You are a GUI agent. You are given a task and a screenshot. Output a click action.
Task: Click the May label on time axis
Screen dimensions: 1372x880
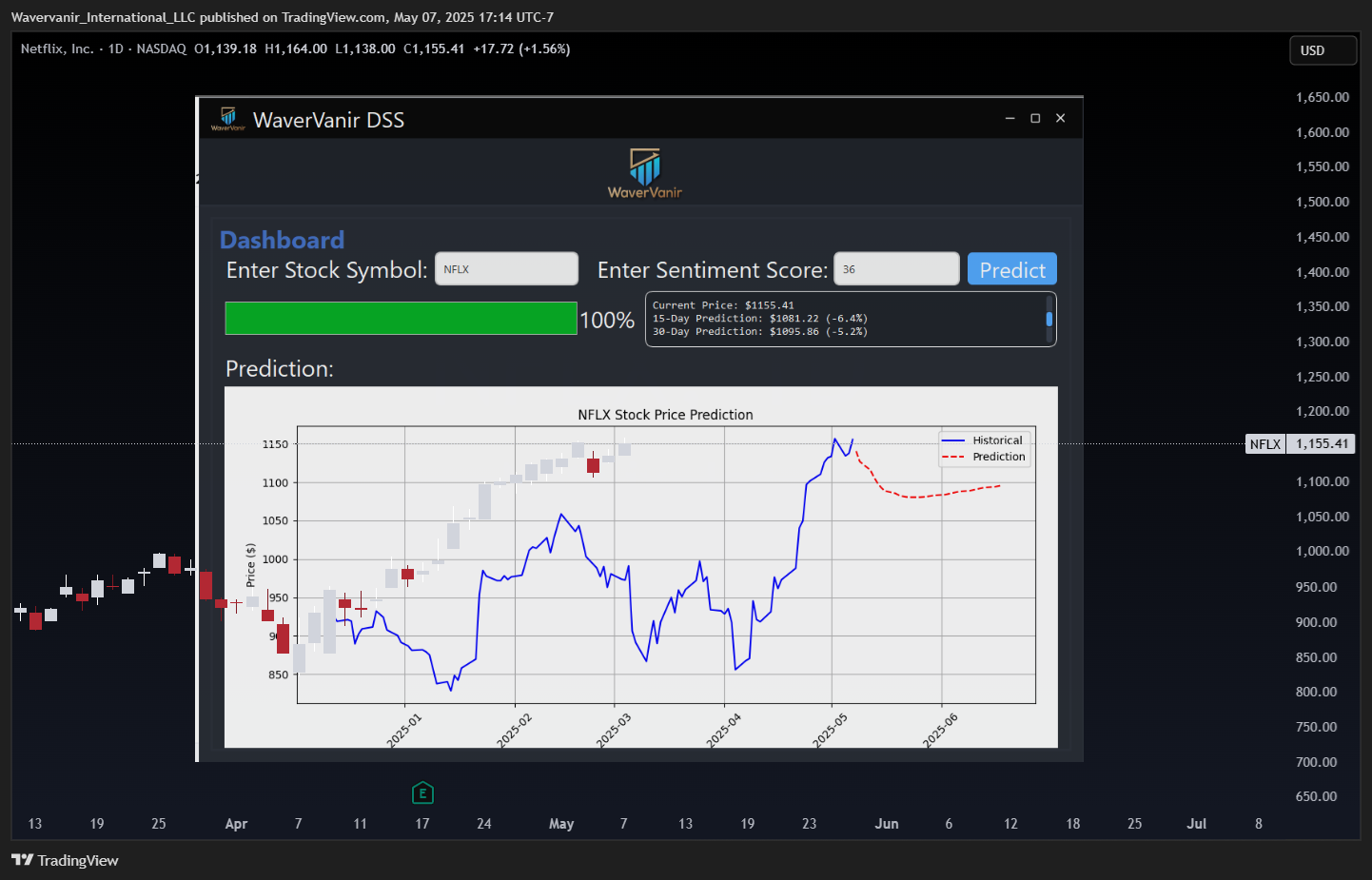coord(561,824)
